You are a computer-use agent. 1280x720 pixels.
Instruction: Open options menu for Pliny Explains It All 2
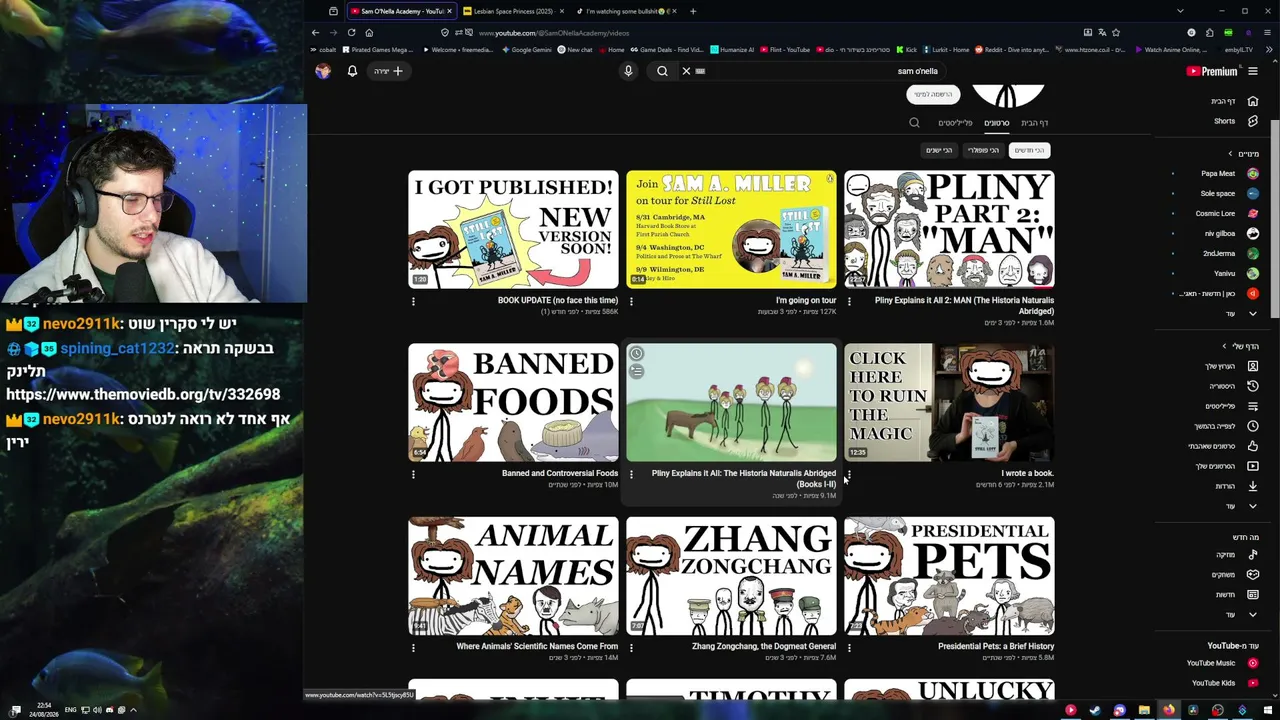click(849, 301)
